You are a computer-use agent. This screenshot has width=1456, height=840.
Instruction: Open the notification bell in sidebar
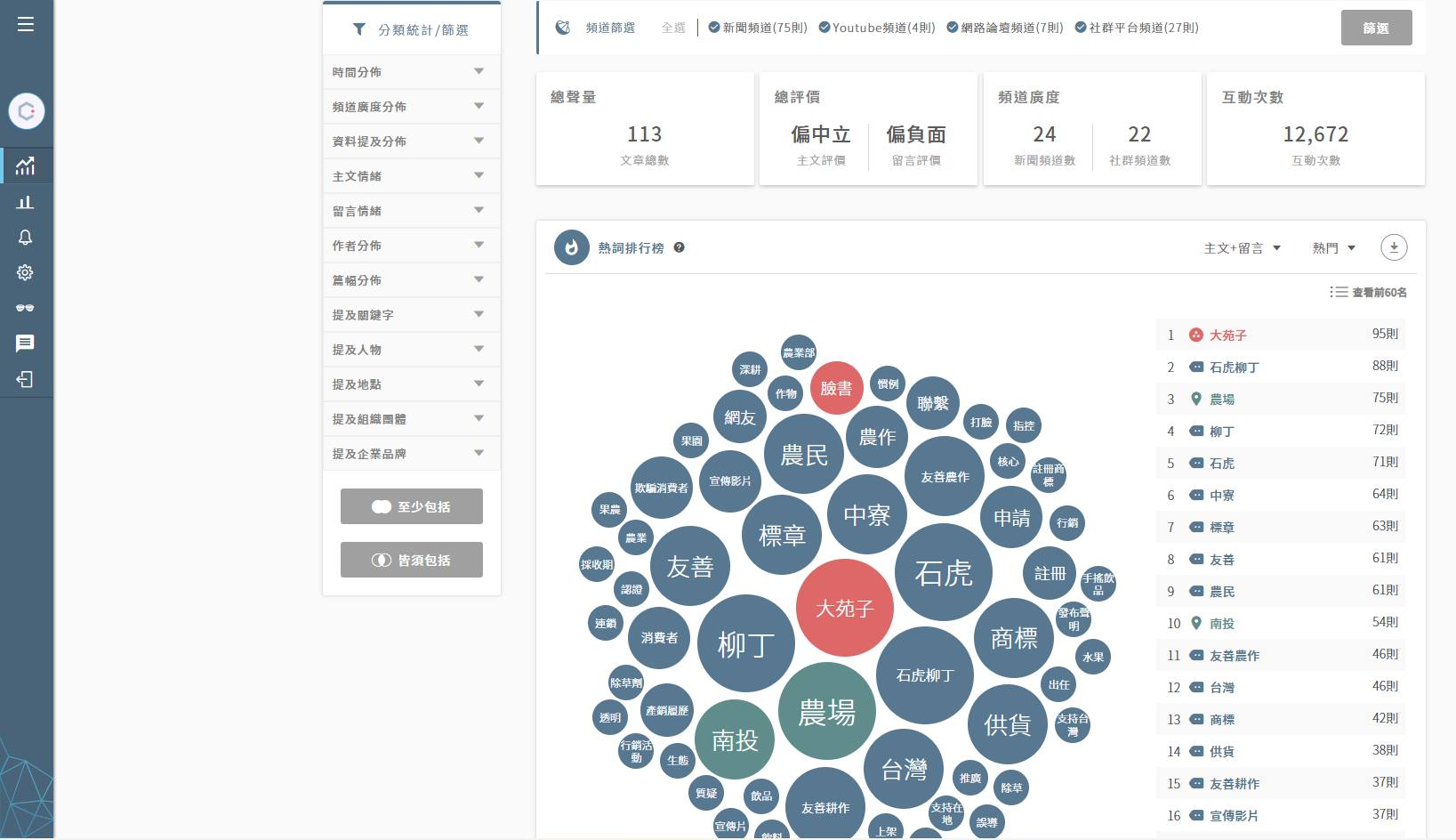point(26,238)
